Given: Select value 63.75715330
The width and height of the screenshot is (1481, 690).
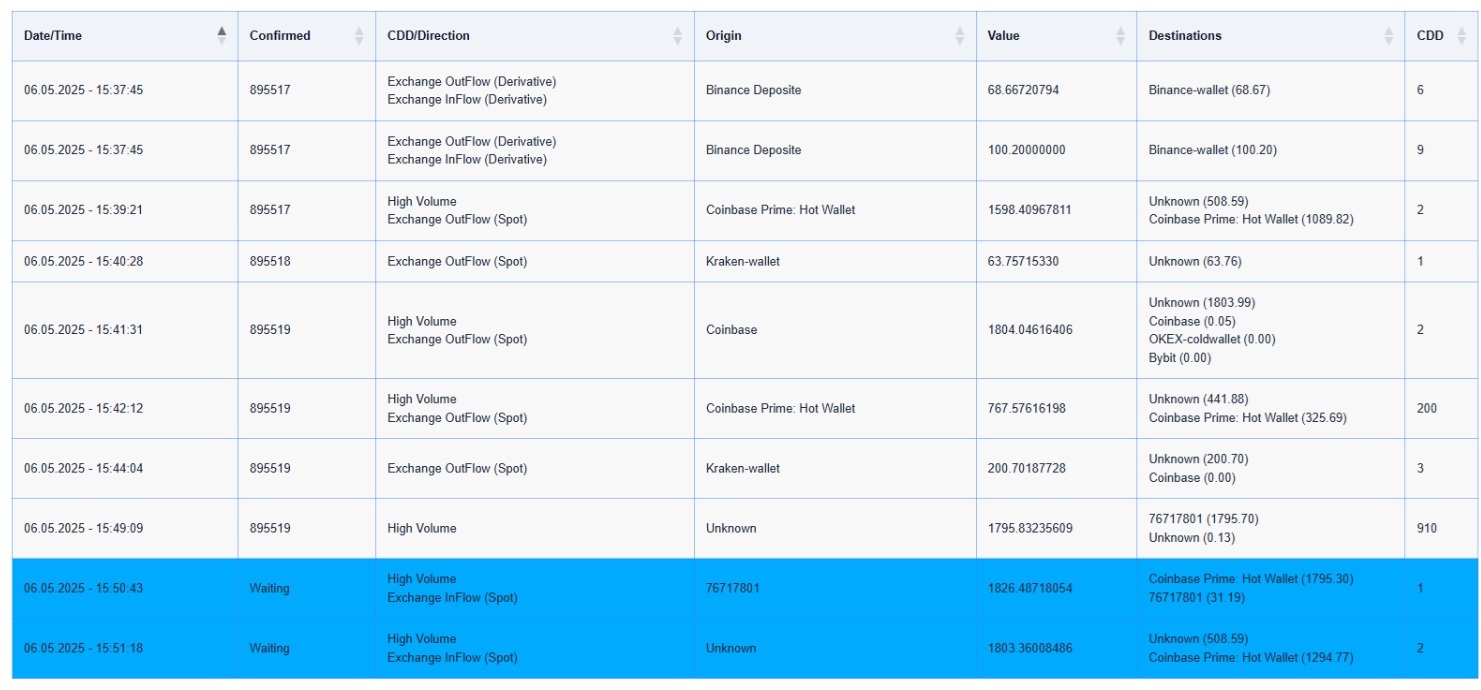Looking at the screenshot, I should [x=1023, y=261].
